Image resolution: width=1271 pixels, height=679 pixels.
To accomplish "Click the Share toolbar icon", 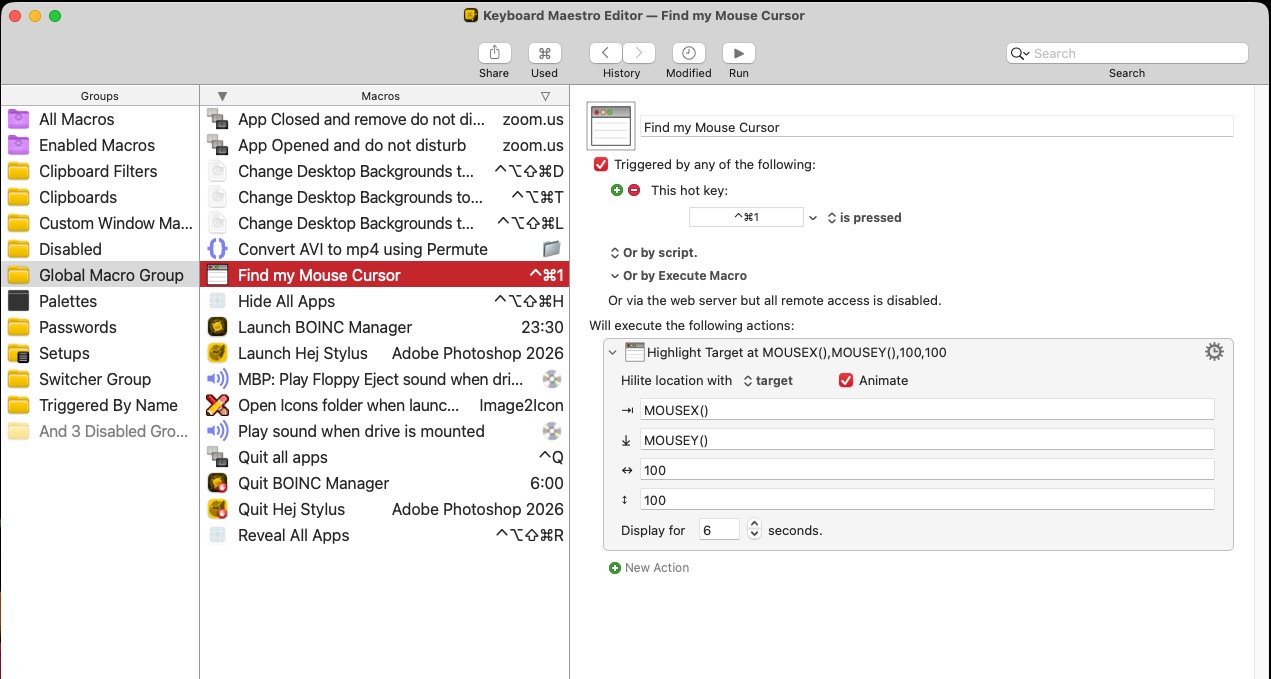I will tap(494, 54).
